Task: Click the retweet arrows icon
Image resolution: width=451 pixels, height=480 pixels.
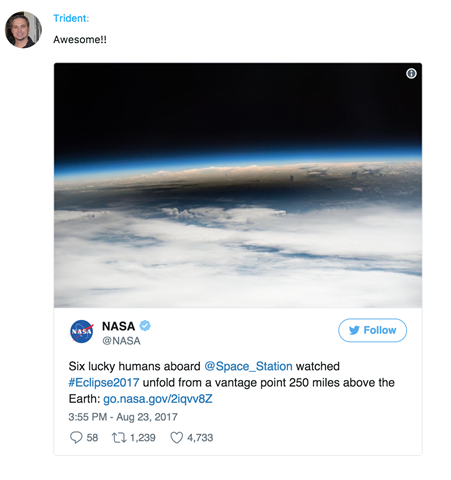Action: [119, 437]
